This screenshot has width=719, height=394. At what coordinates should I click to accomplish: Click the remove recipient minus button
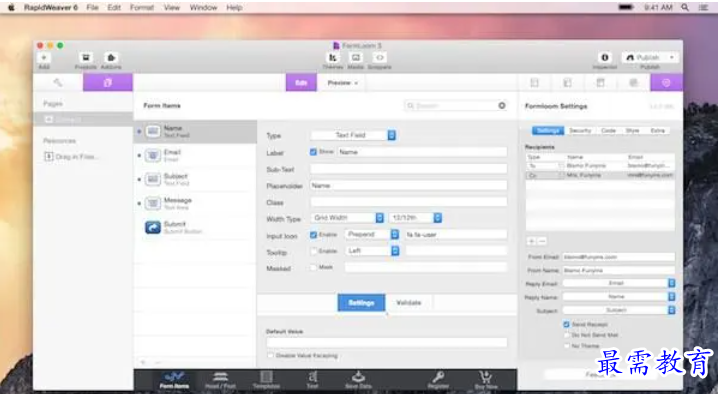coord(542,241)
